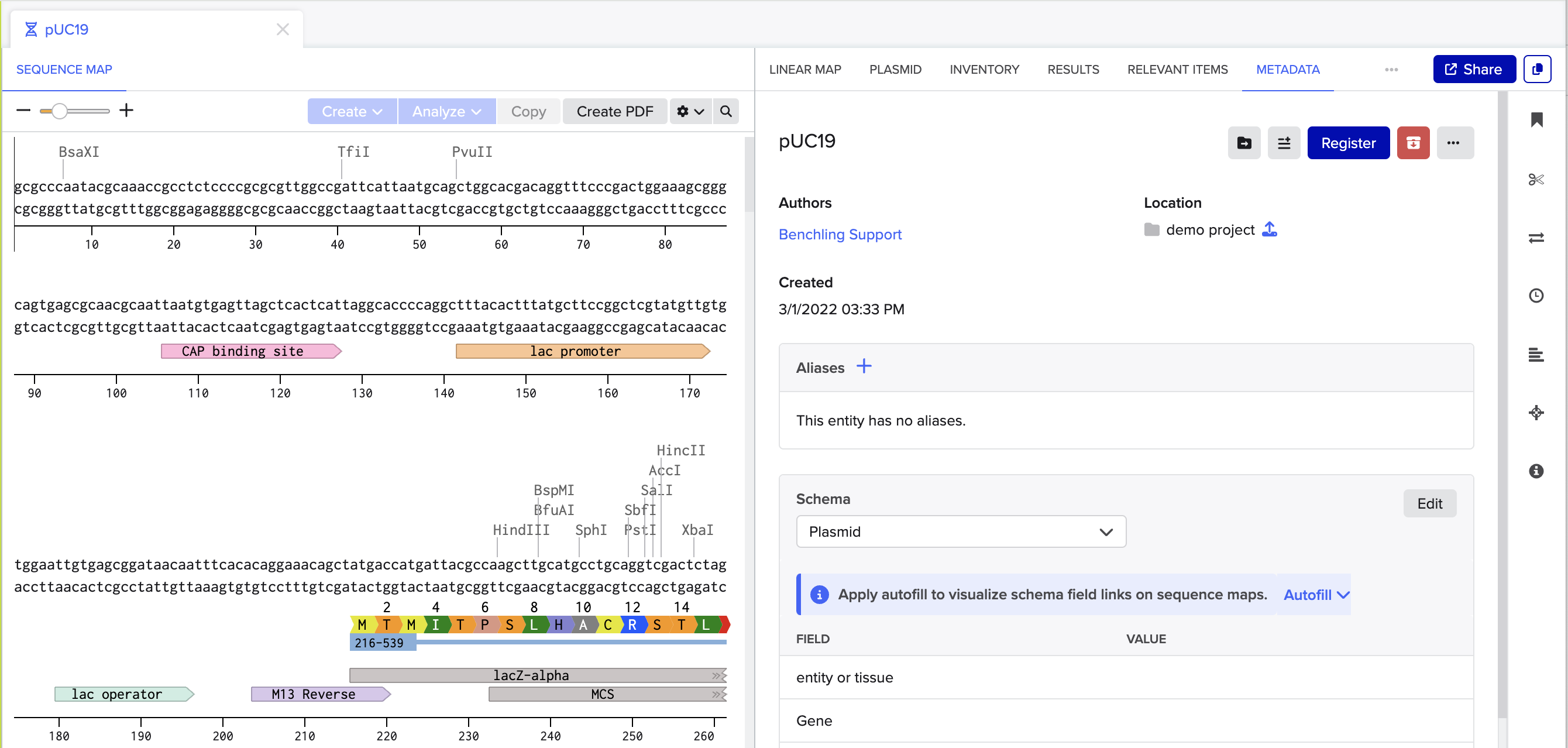Click move to folder icon
The image size is (1568, 748).
[1243, 143]
